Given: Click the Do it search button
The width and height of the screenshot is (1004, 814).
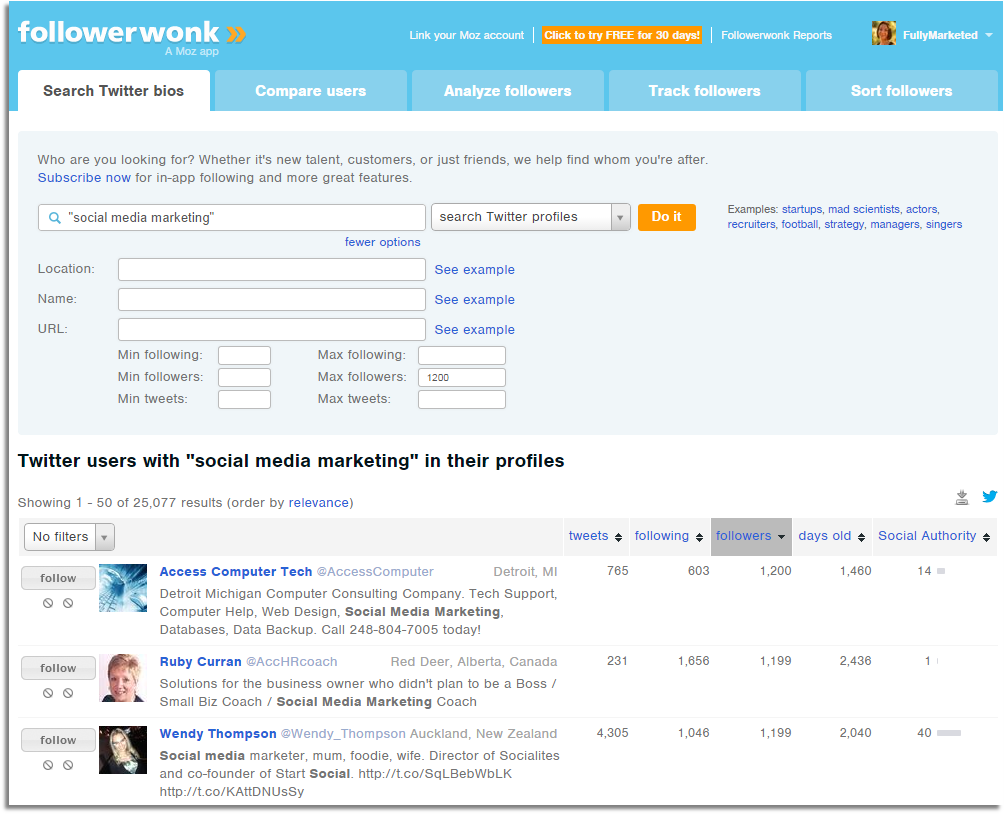Looking at the screenshot, I should tap(667, 217).
